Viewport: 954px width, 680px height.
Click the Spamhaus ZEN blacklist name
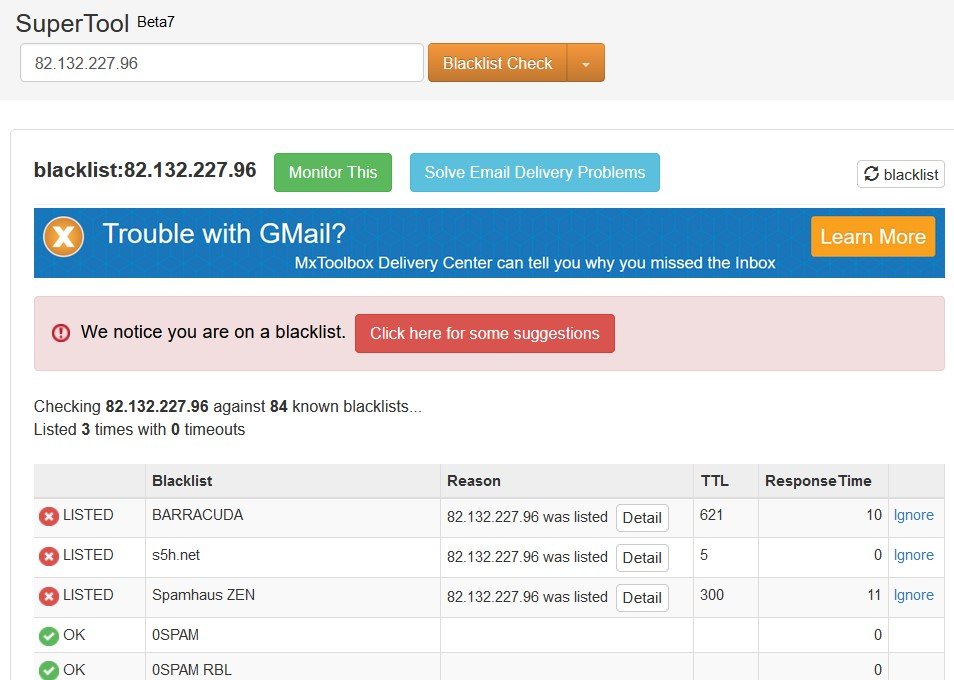(x=203, y=595)
